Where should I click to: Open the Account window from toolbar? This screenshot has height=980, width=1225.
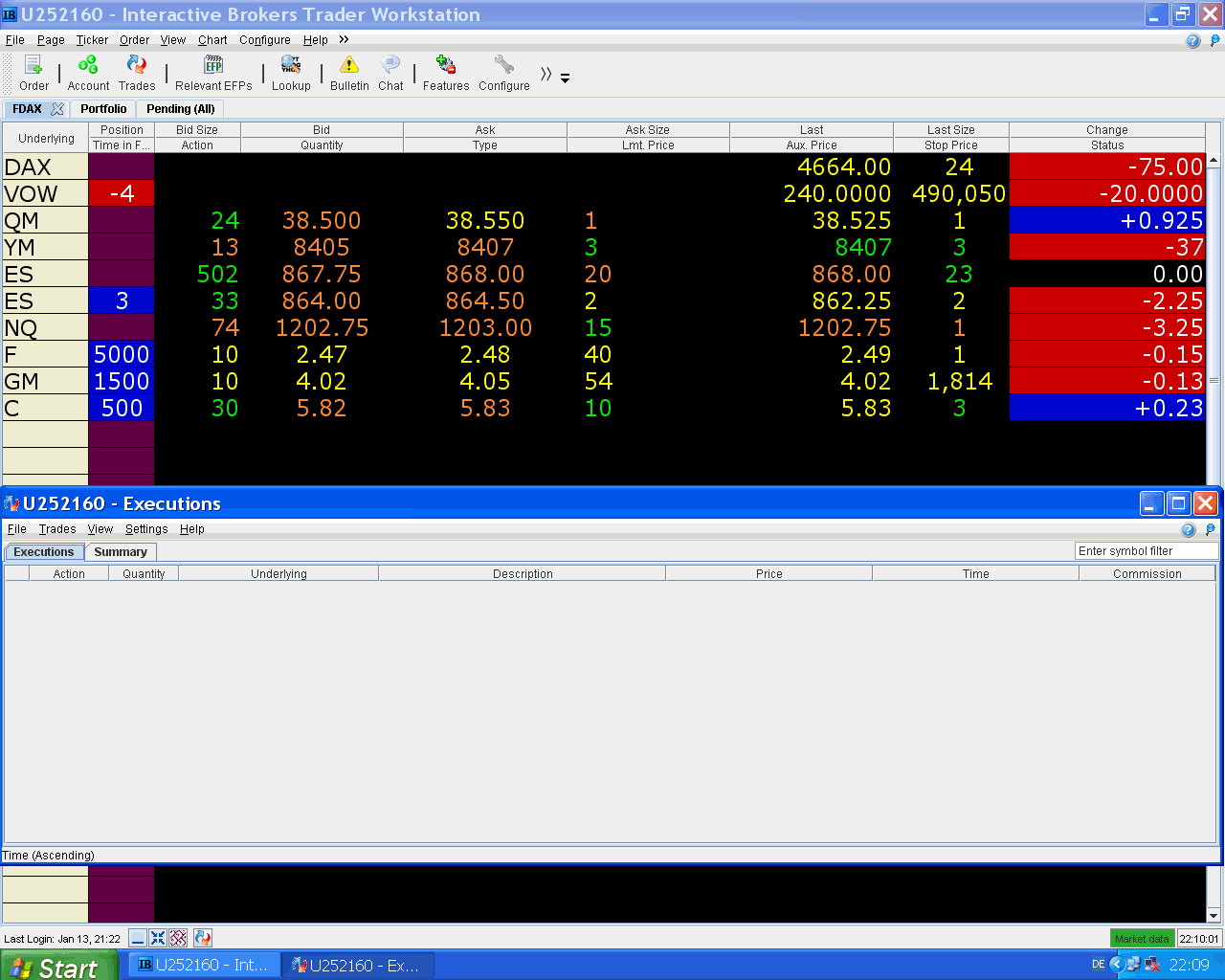click(x=88, y=73)
